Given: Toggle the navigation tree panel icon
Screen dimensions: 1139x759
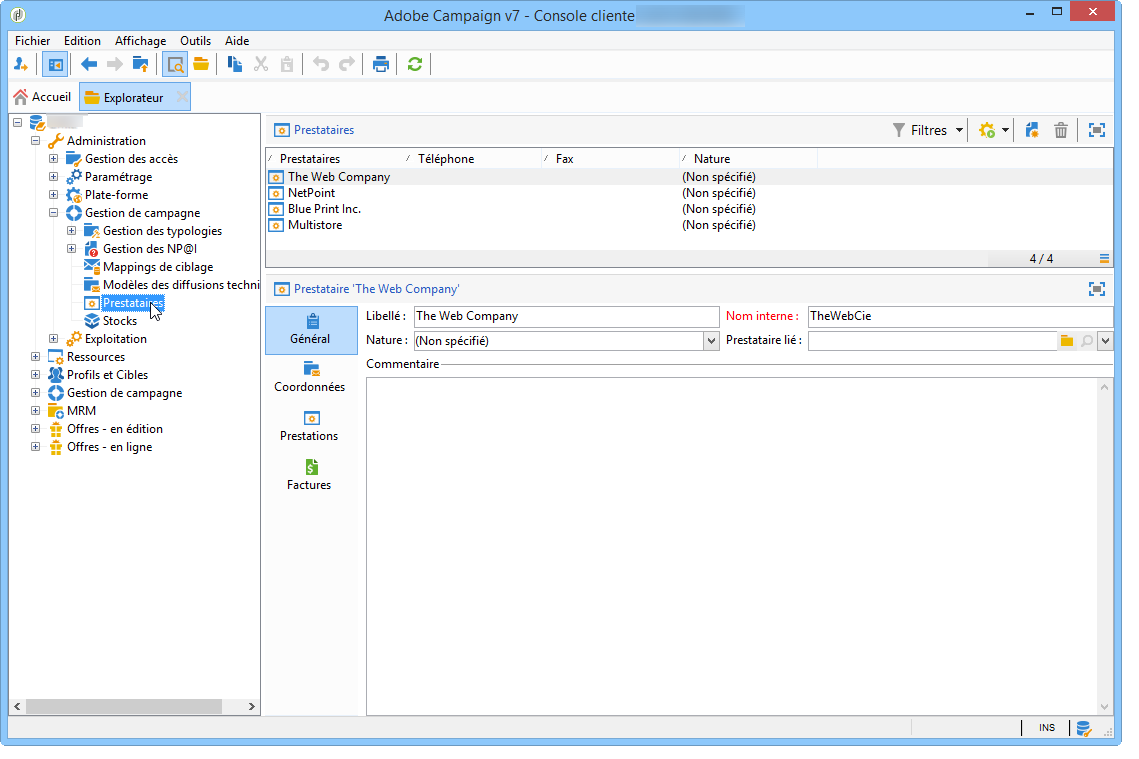Looking at the screenshot, I should point(55,65).
